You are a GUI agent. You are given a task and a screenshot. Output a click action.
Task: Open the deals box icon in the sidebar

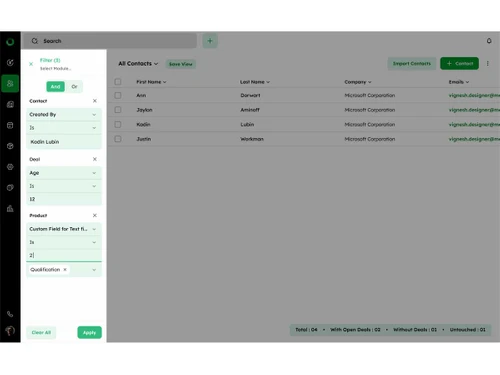tap(10, 125)
